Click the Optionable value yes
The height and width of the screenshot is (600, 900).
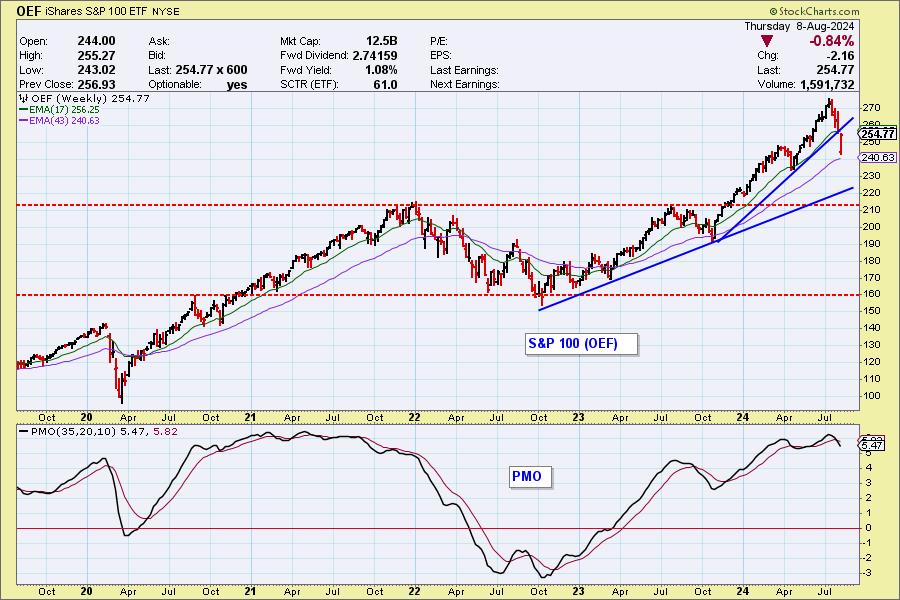tap(236, 85)
